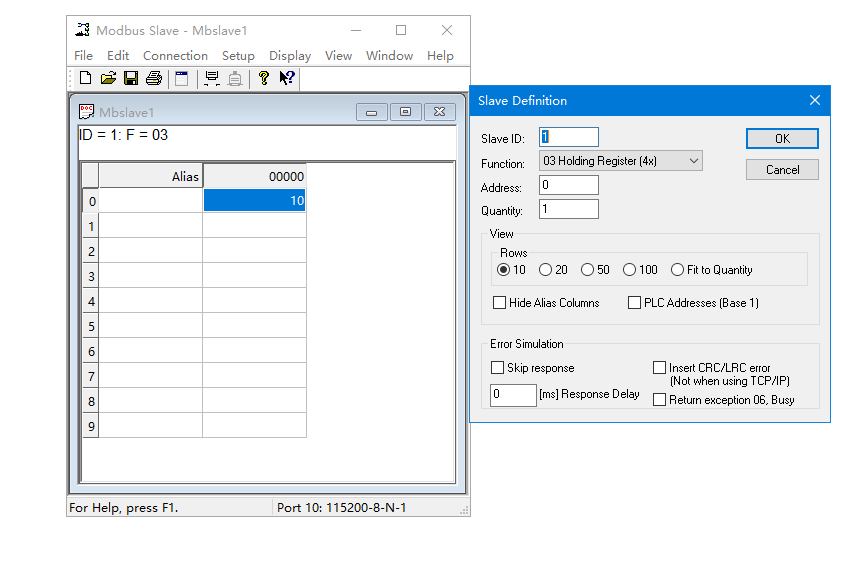Open the Connection menu
This screenshot has height=569, width=866.
click(175, 56)
